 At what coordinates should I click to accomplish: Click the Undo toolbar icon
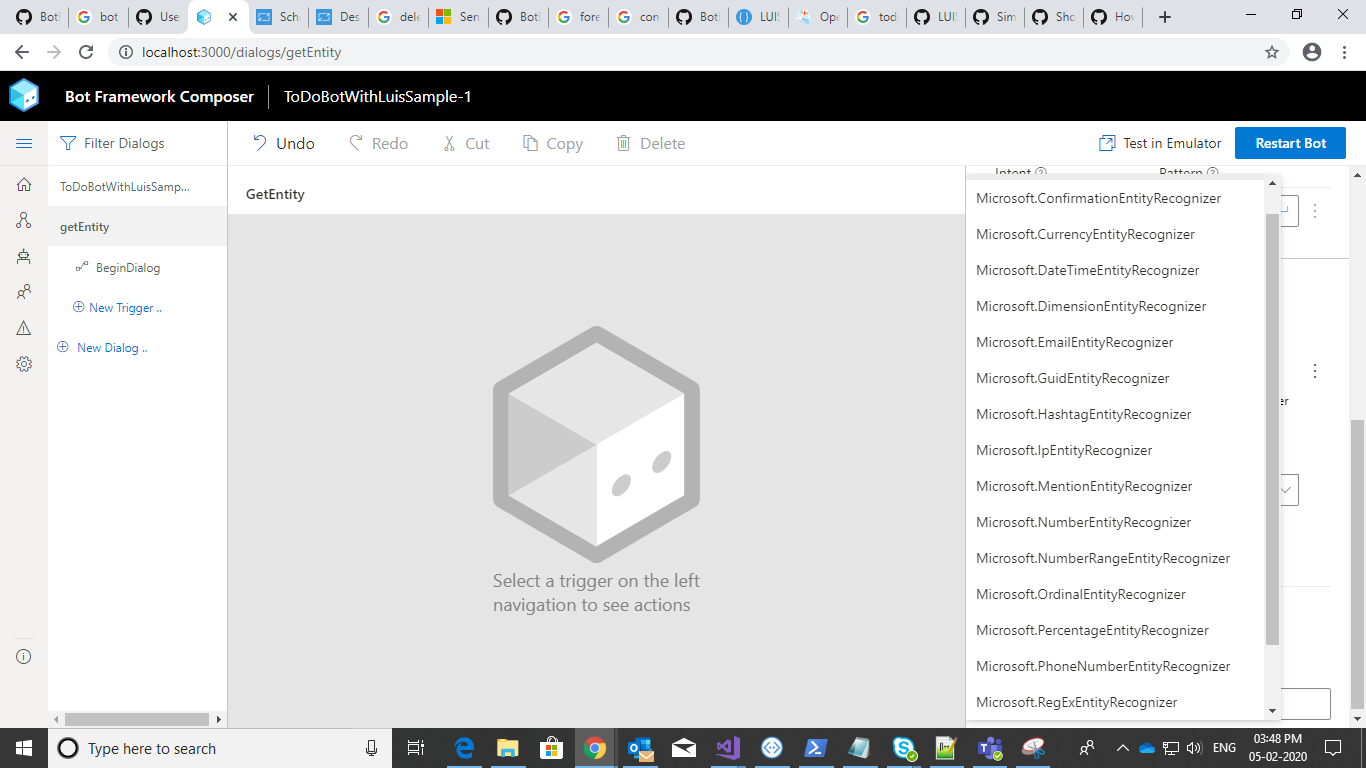(258, 142)
